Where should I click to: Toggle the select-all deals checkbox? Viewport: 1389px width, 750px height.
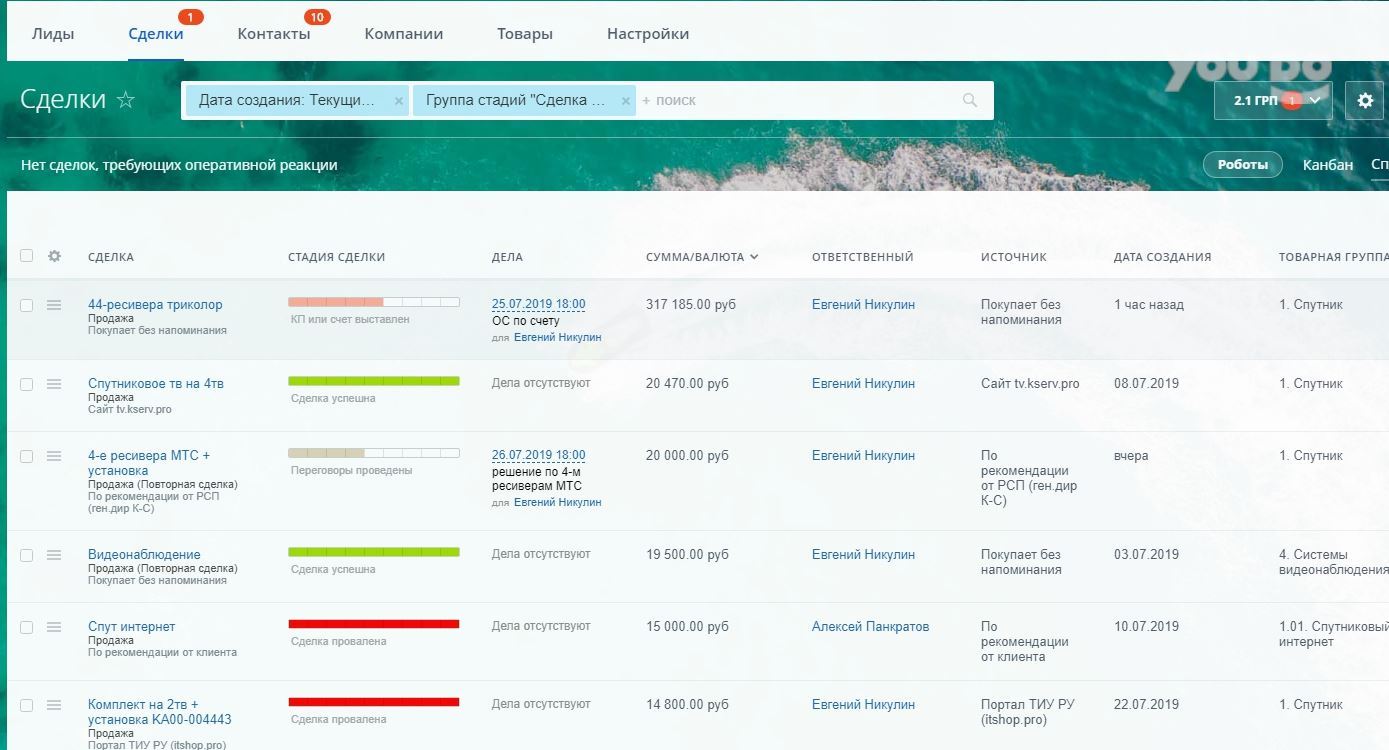tap(26, 256)
